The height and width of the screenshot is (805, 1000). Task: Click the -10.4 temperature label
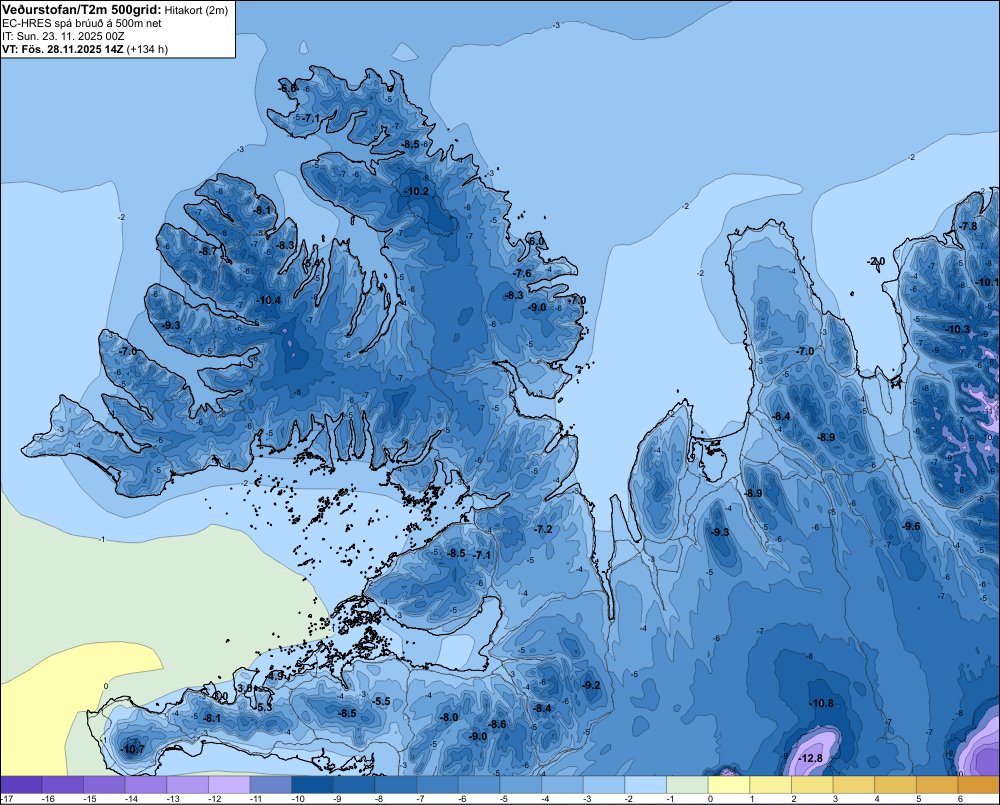point(268,300)
